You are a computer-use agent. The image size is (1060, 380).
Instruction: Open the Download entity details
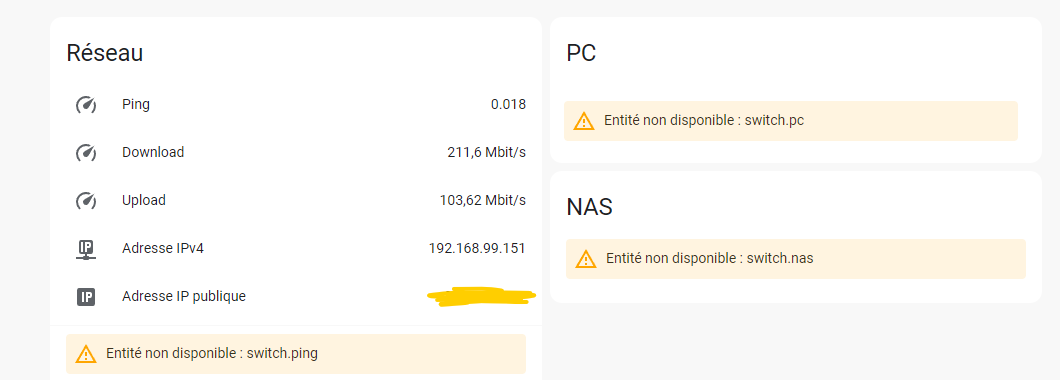(296, 153)
